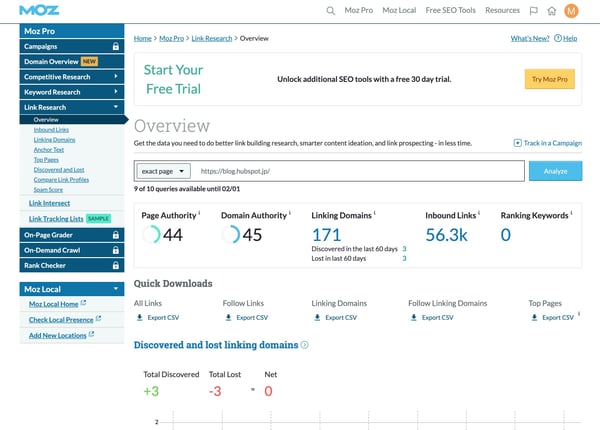
Task: Expand the Competitive Research sidebar section
Action: [x=117, y=75]
